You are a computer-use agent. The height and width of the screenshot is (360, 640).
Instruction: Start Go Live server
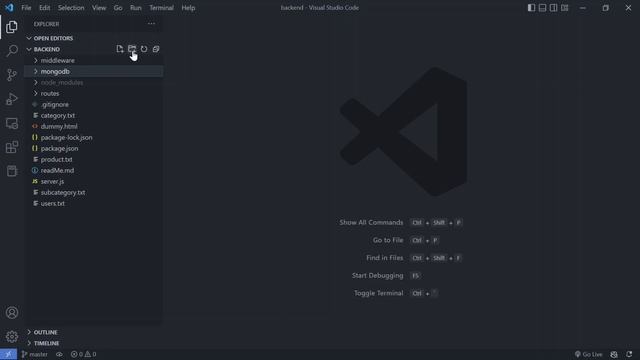point(588,354)
